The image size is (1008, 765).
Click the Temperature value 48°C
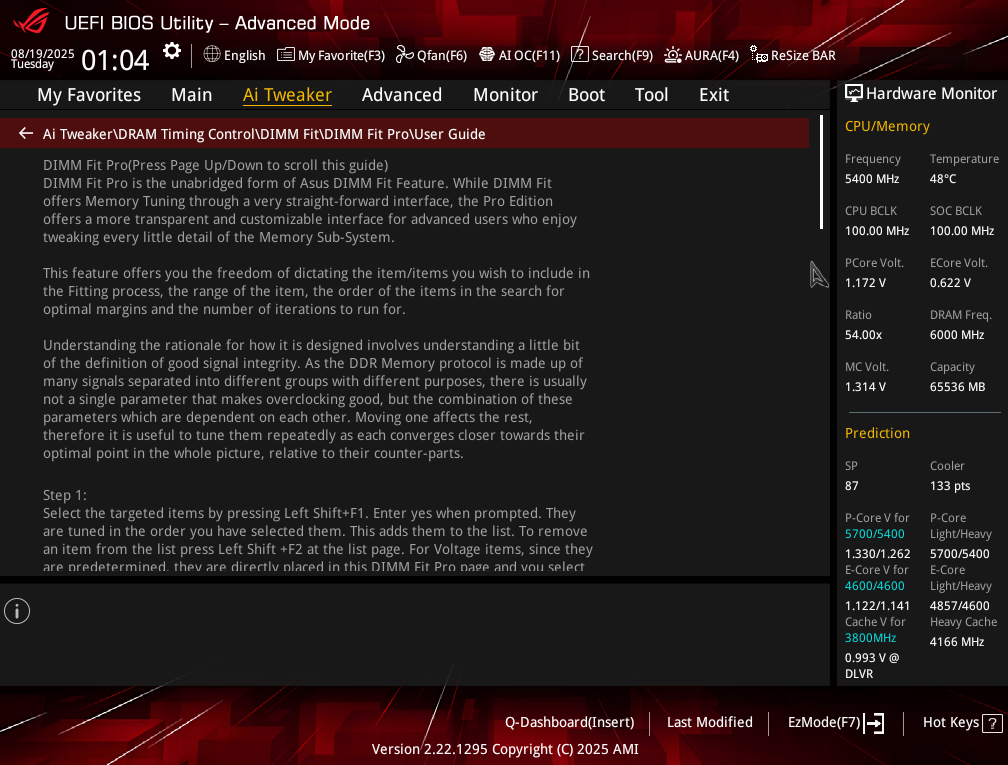click(943, 179)
